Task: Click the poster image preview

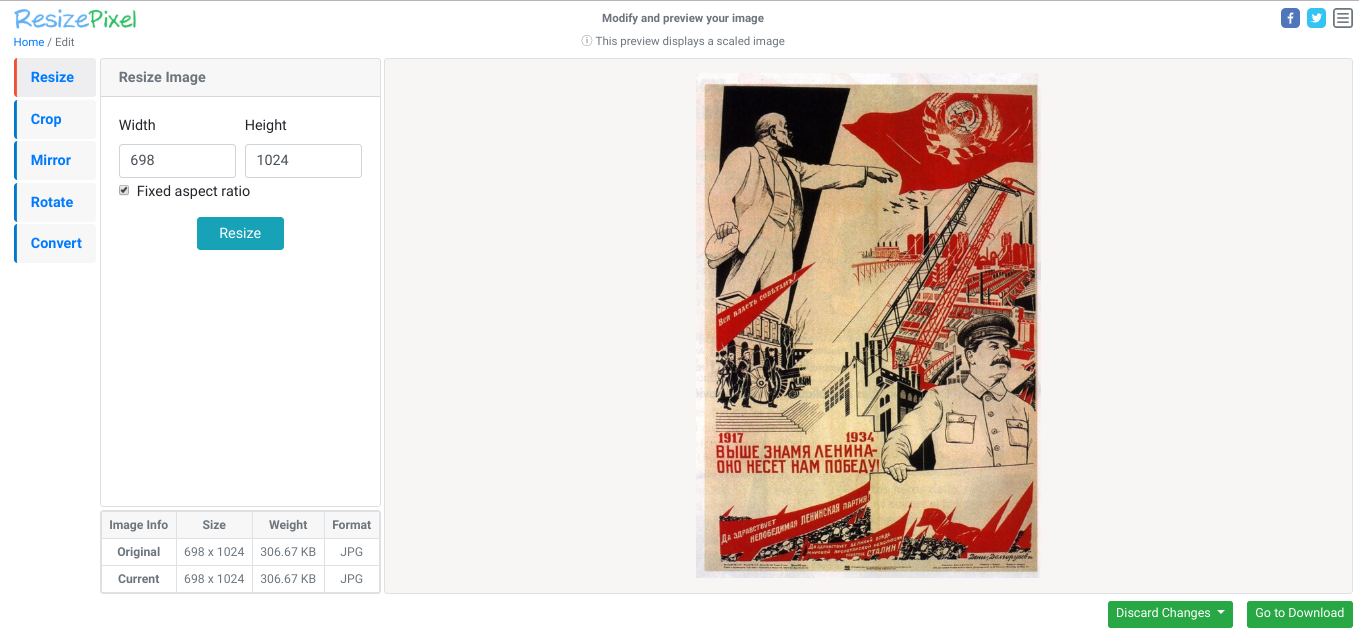Action: click(x=867, y=325)
